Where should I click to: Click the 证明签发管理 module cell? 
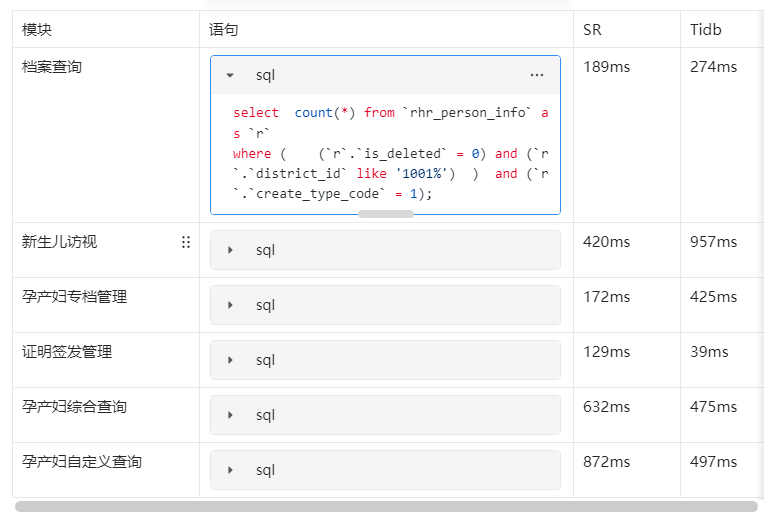67,352
